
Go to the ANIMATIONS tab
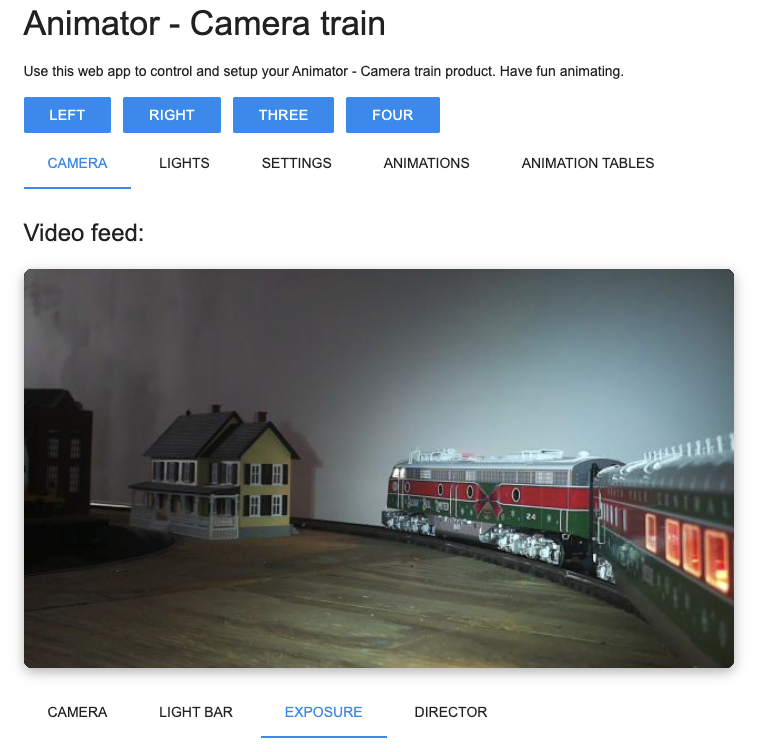(x=426, y=163)
